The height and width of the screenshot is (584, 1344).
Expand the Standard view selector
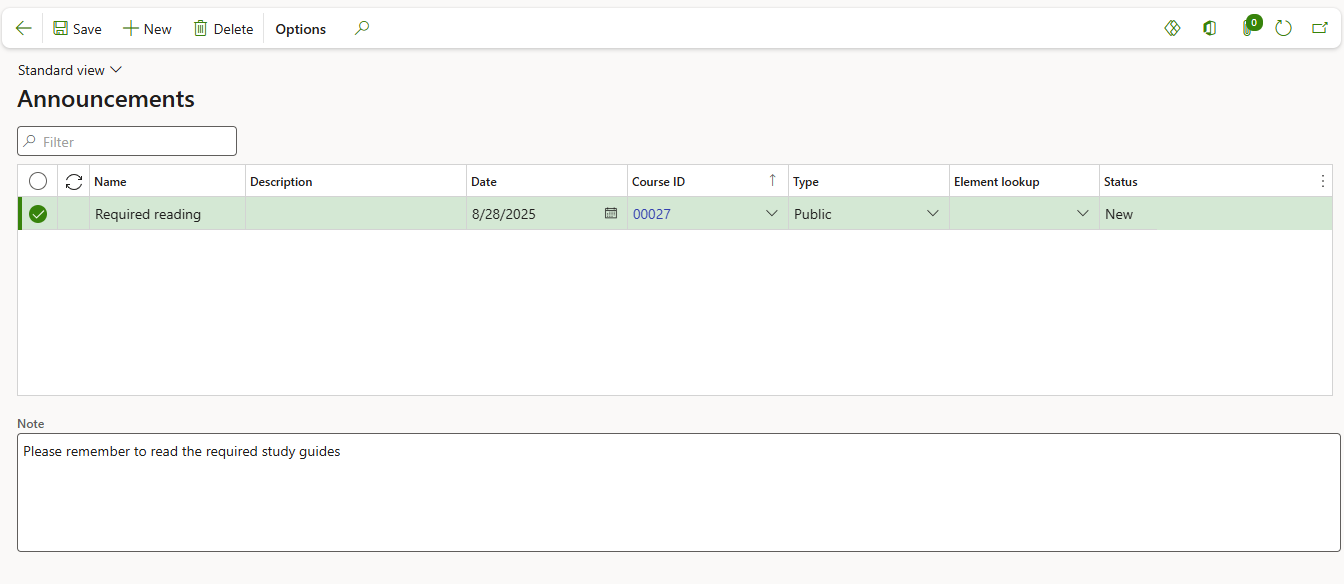70,70
